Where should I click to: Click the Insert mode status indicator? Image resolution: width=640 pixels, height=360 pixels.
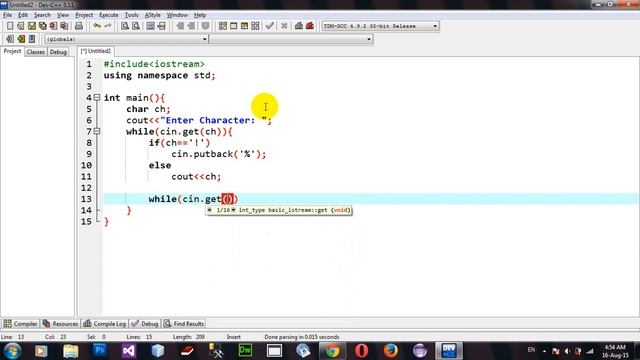(233, 337)
